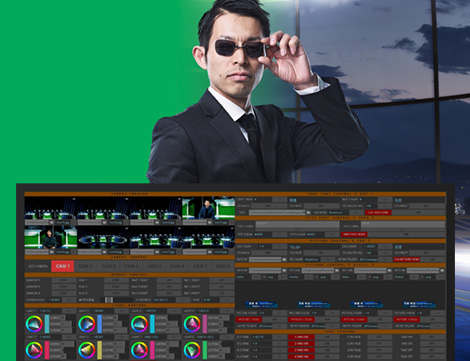Open the yellow light color wheel

(x=87, y=350)
